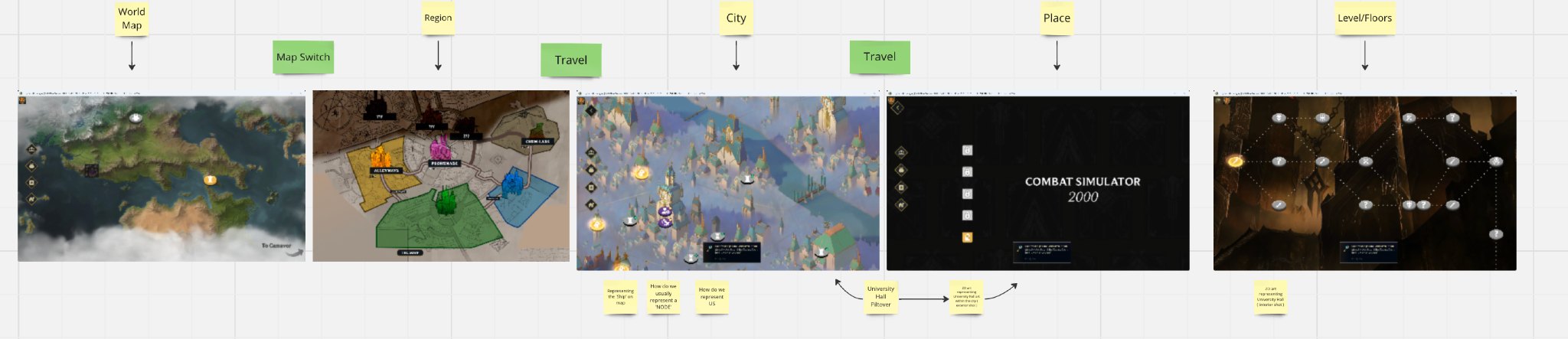Select the World Map sticky note

[x=132, y=18]
